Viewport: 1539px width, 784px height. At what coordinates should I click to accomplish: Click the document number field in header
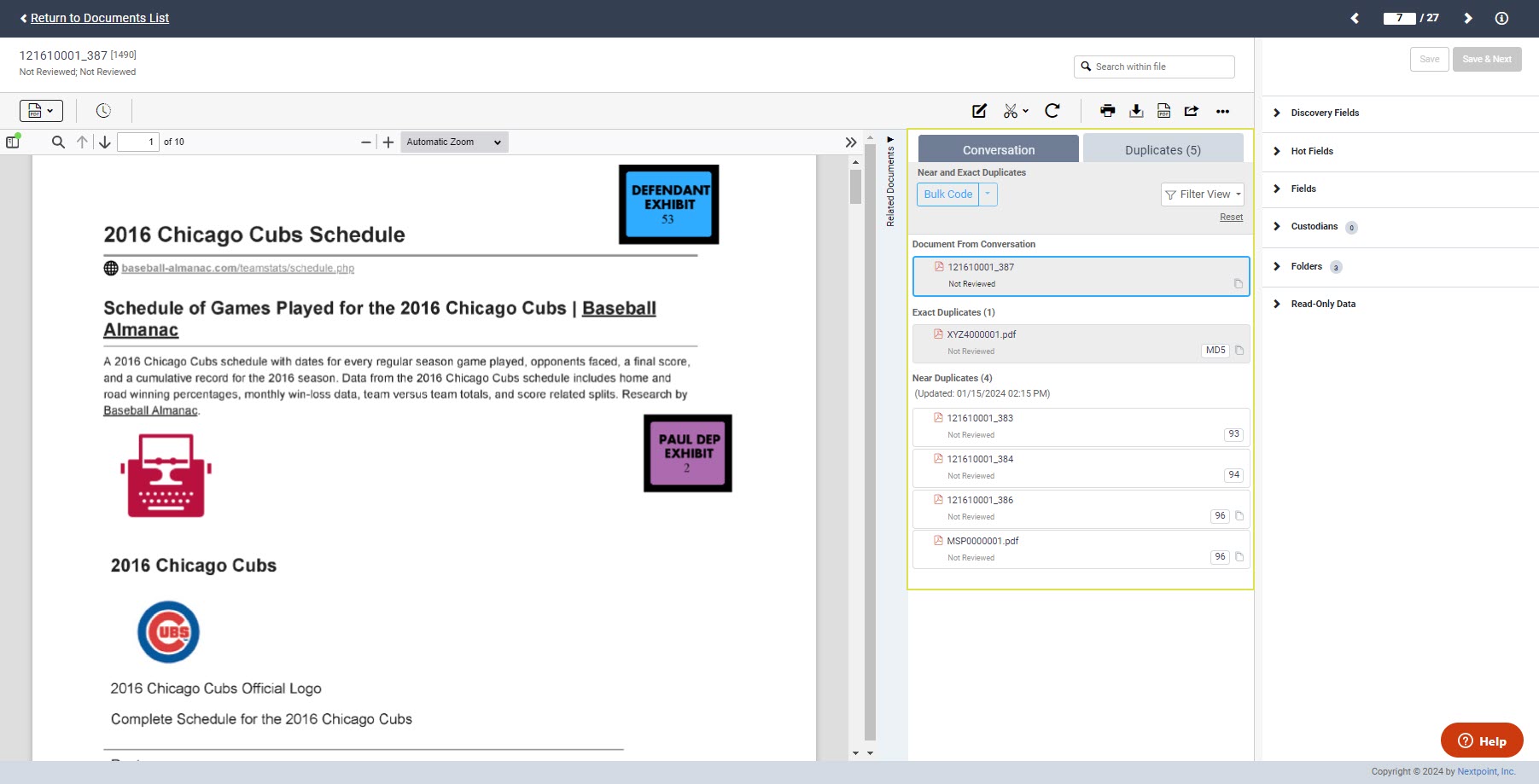click(x=1400, y=18)
